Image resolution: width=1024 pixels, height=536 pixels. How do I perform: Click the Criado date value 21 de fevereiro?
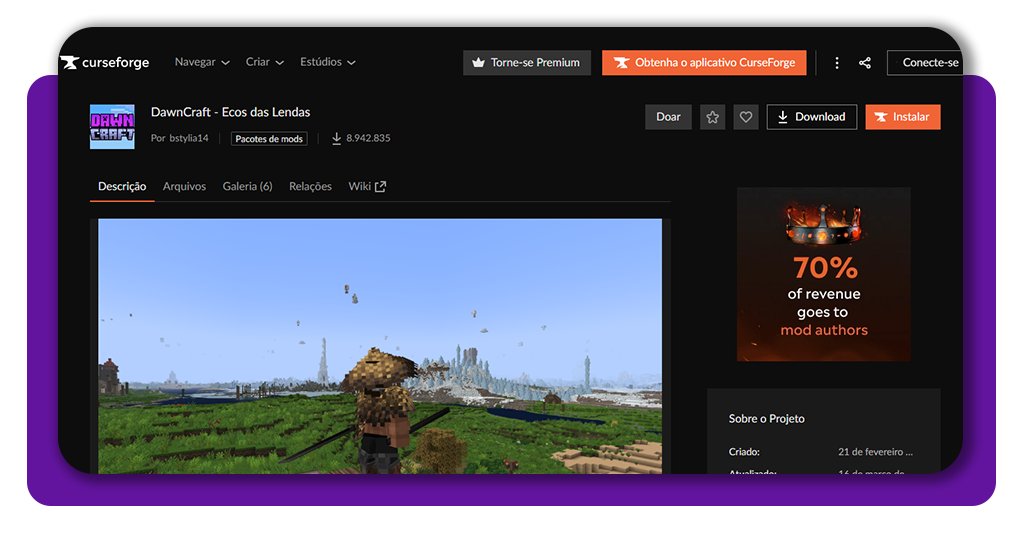tap(875, 452)
